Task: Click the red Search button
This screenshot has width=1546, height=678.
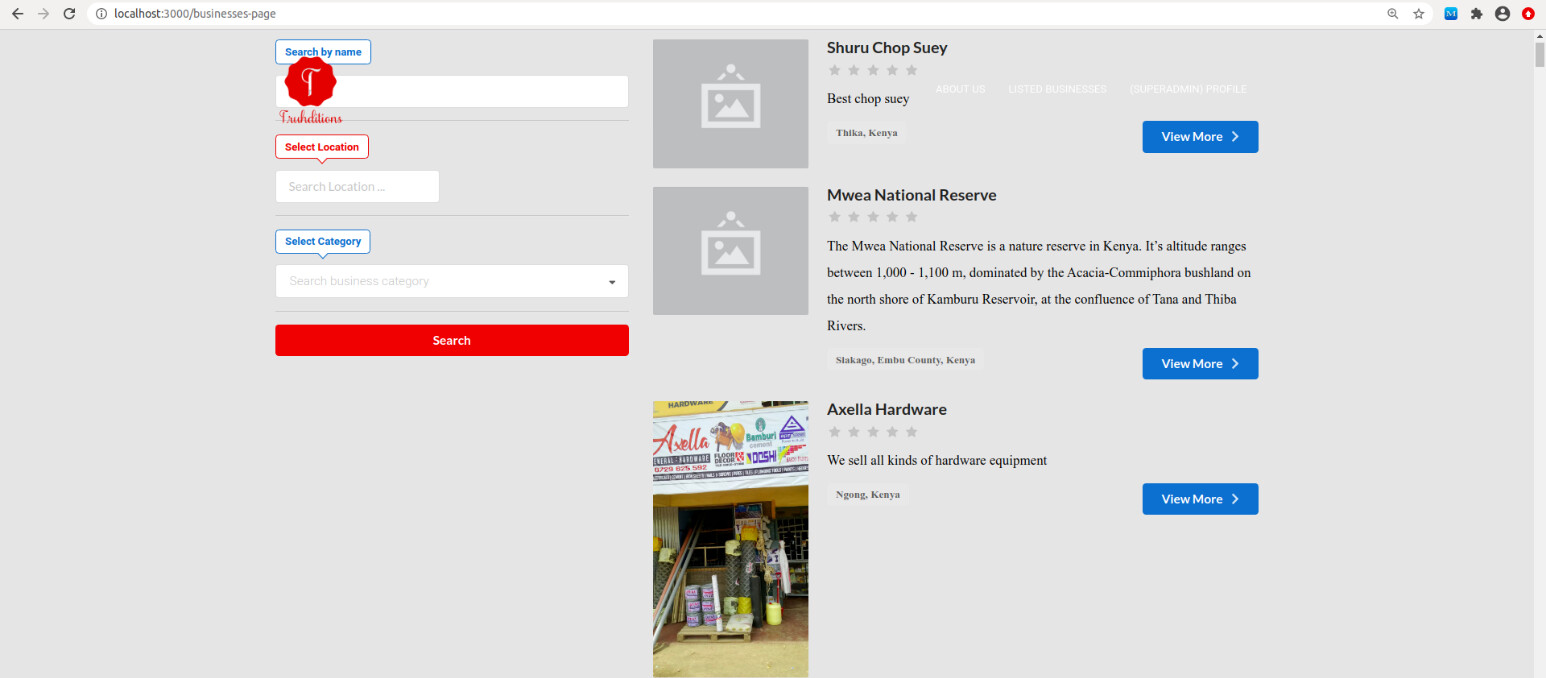Action: click(452, 340)
